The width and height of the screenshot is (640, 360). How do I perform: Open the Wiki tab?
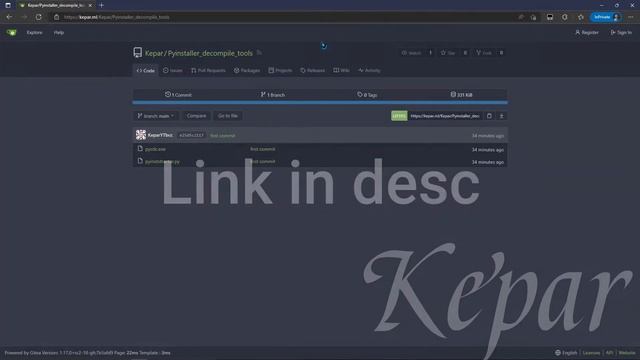tap(341, 71)
